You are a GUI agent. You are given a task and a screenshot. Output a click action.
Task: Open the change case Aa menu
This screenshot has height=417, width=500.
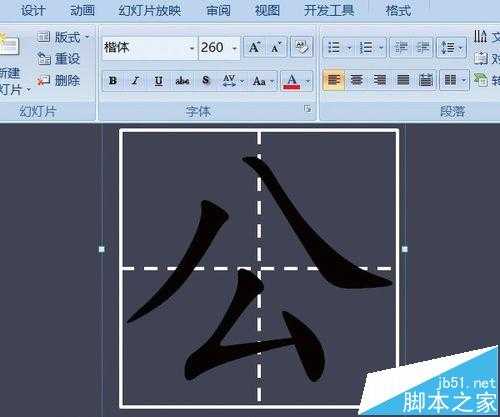point(263,80)
